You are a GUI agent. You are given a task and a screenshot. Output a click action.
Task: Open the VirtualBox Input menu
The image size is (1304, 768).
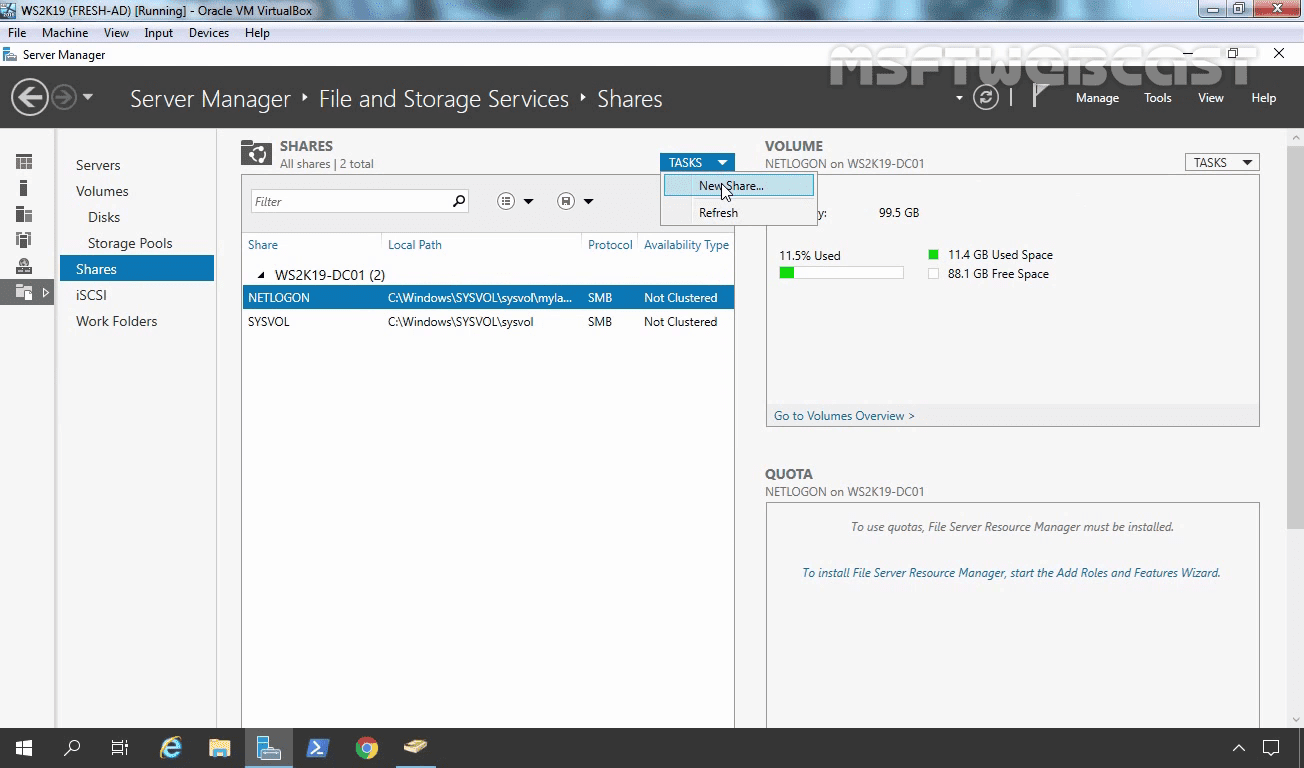pos(158,33)
